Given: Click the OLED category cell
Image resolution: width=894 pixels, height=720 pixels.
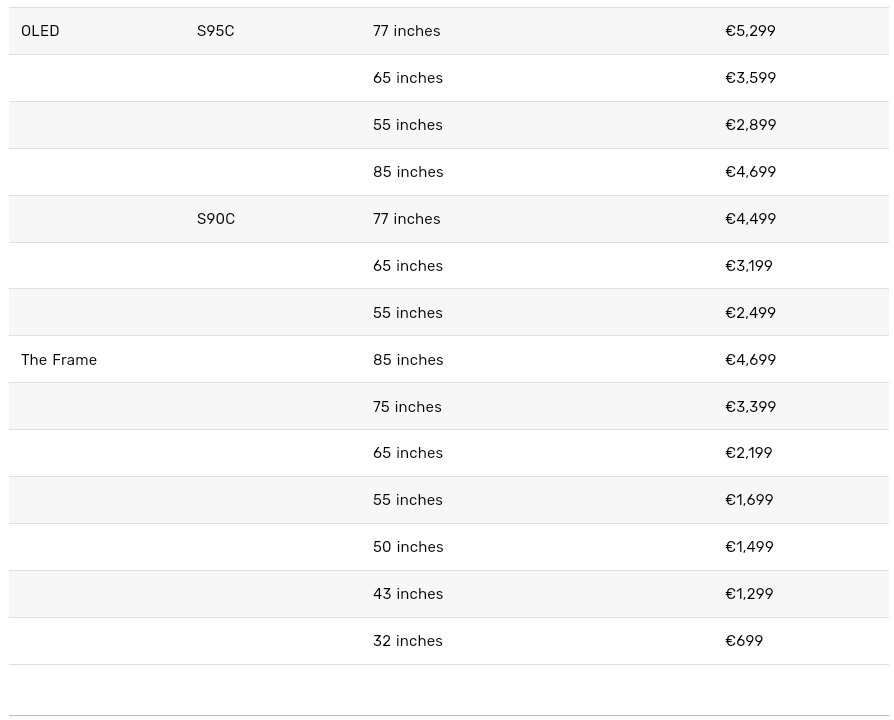Looking at the screenshot, I should [40, 31].
